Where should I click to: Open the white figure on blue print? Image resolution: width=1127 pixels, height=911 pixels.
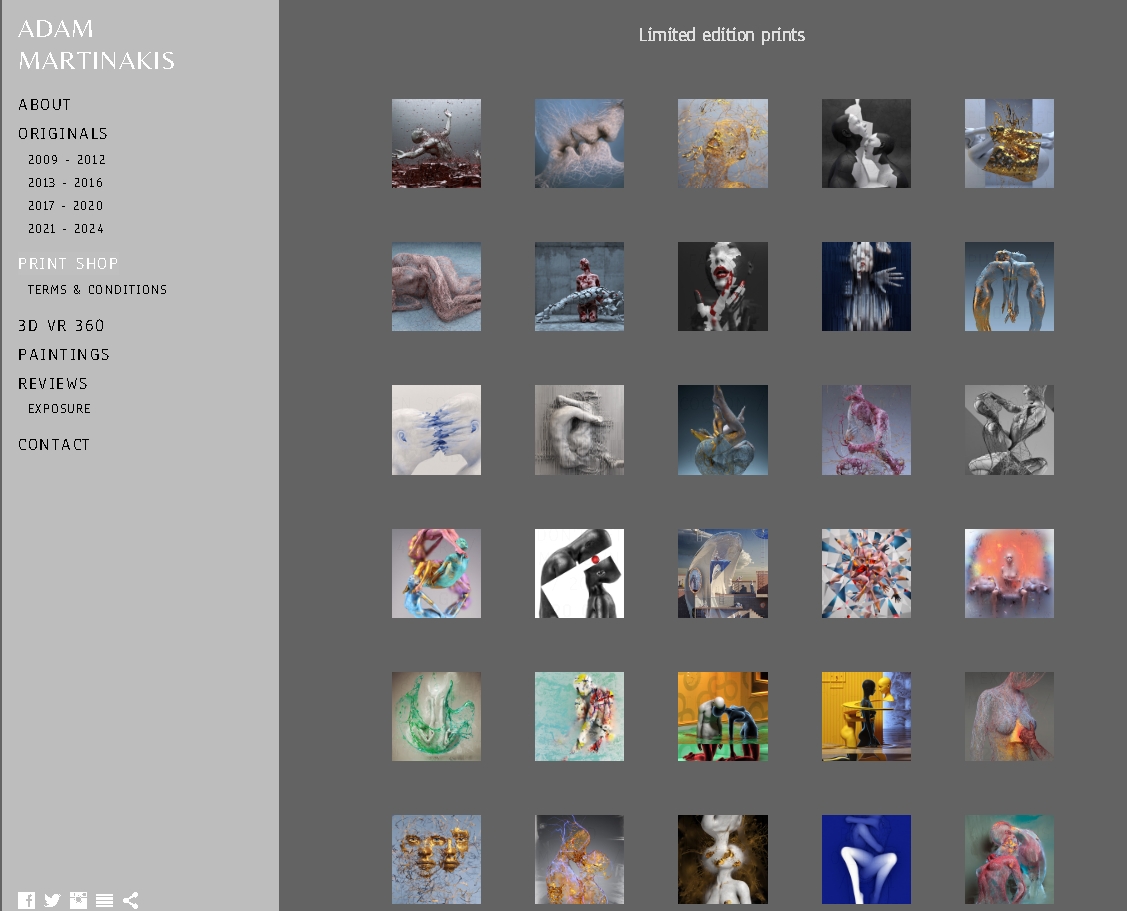pos(866,860)
